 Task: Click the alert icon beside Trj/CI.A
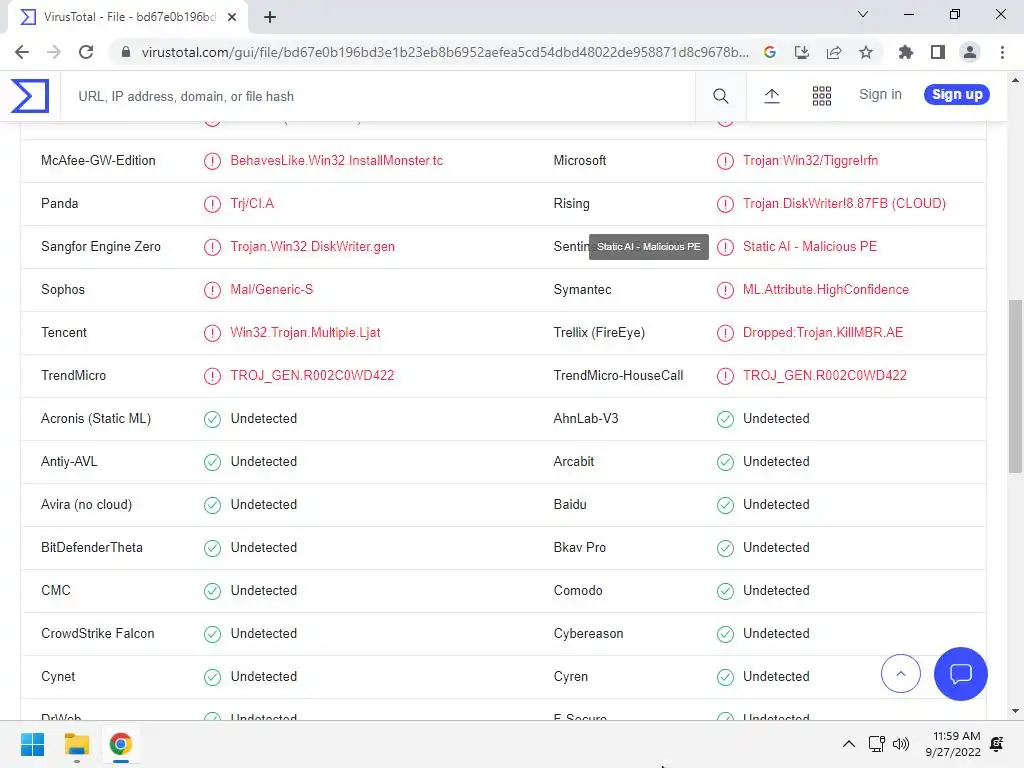[x=212, y=204]
